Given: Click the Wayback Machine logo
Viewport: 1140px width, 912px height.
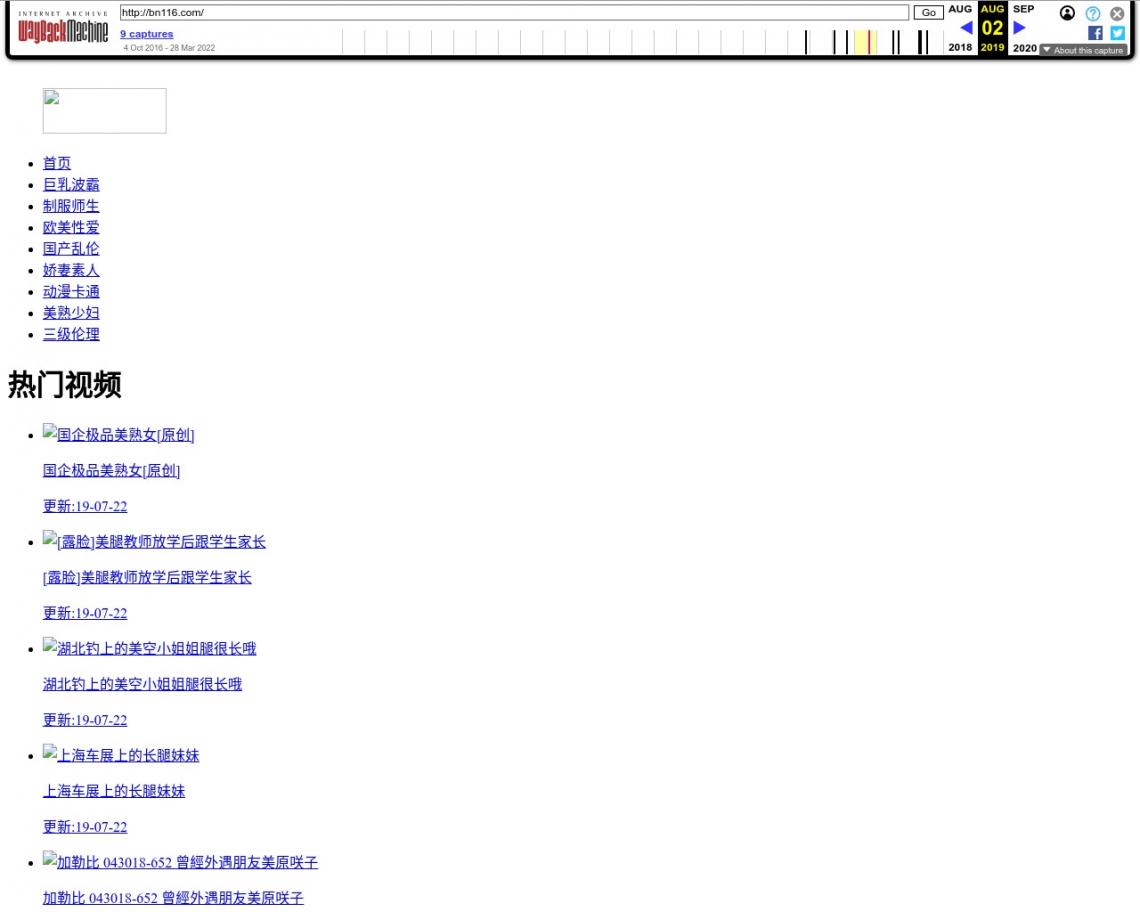Looking at the screenshot, I should (63, 27).
